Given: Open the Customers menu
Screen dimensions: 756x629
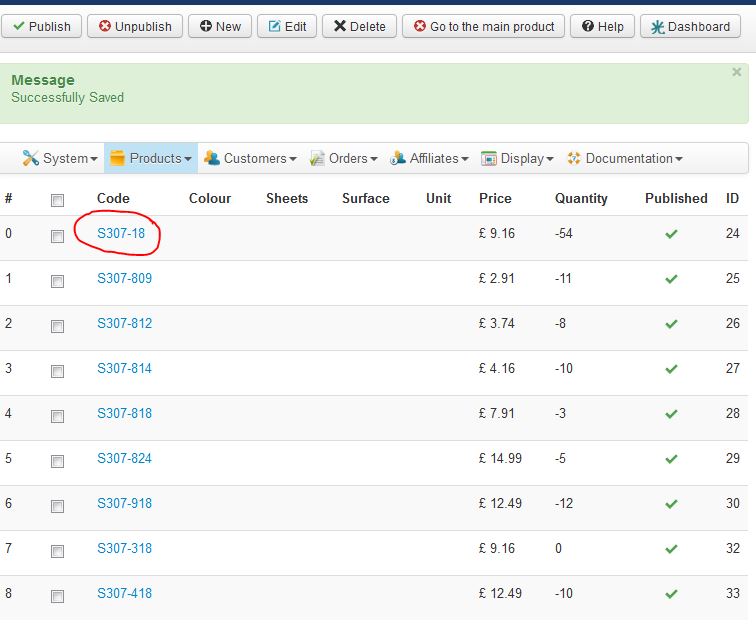Looking at the screenshot, I should 250,158.
